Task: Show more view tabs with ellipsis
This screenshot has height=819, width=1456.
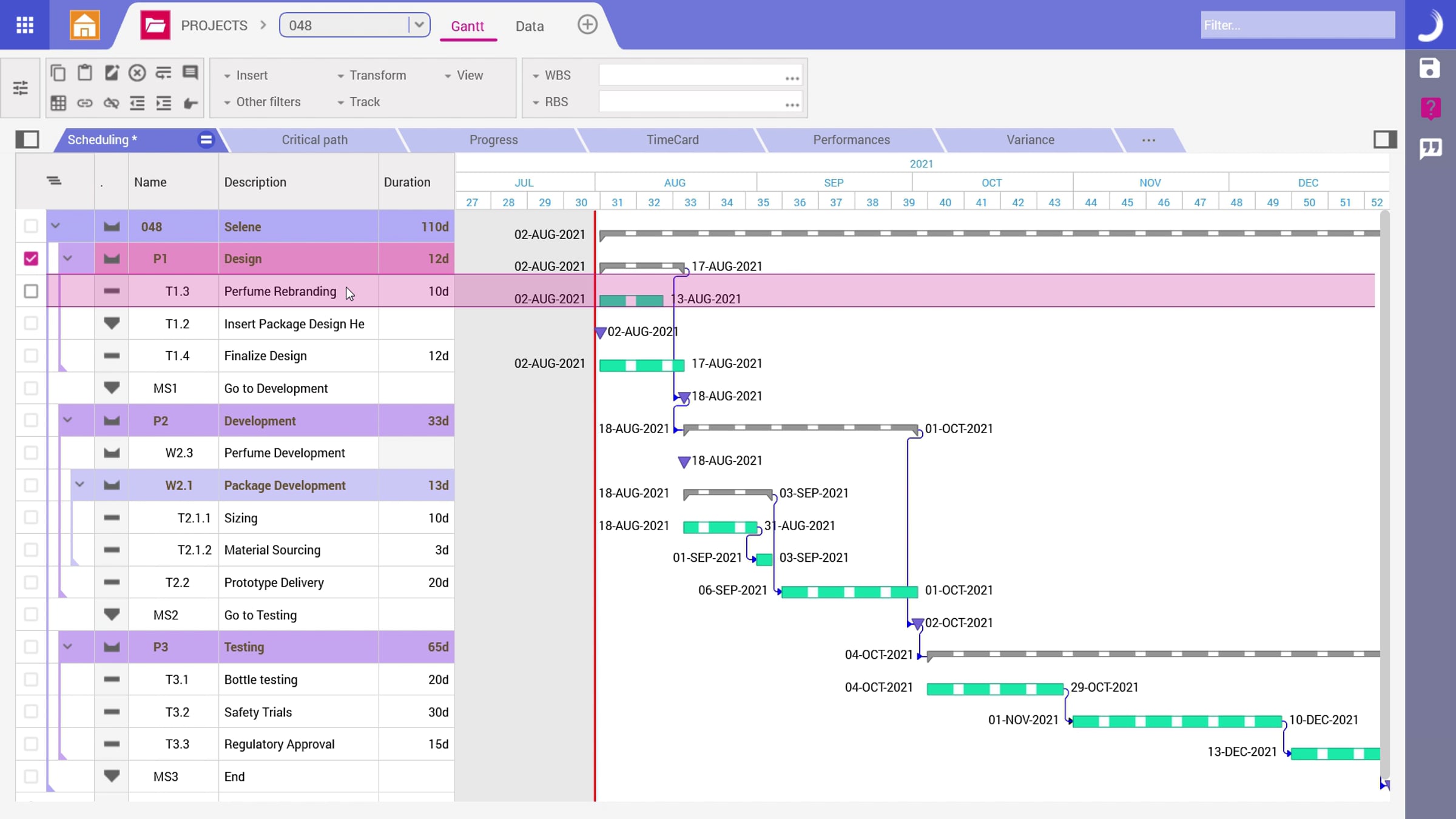Action: pyautogui.click(x=1148, y=140)
